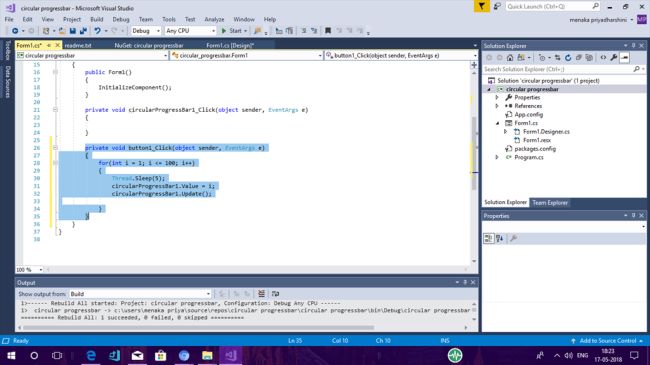This screenshot has height=365, width=650.
Task: Click the notifications filter flag icon
Action: [x=482, y=6]
